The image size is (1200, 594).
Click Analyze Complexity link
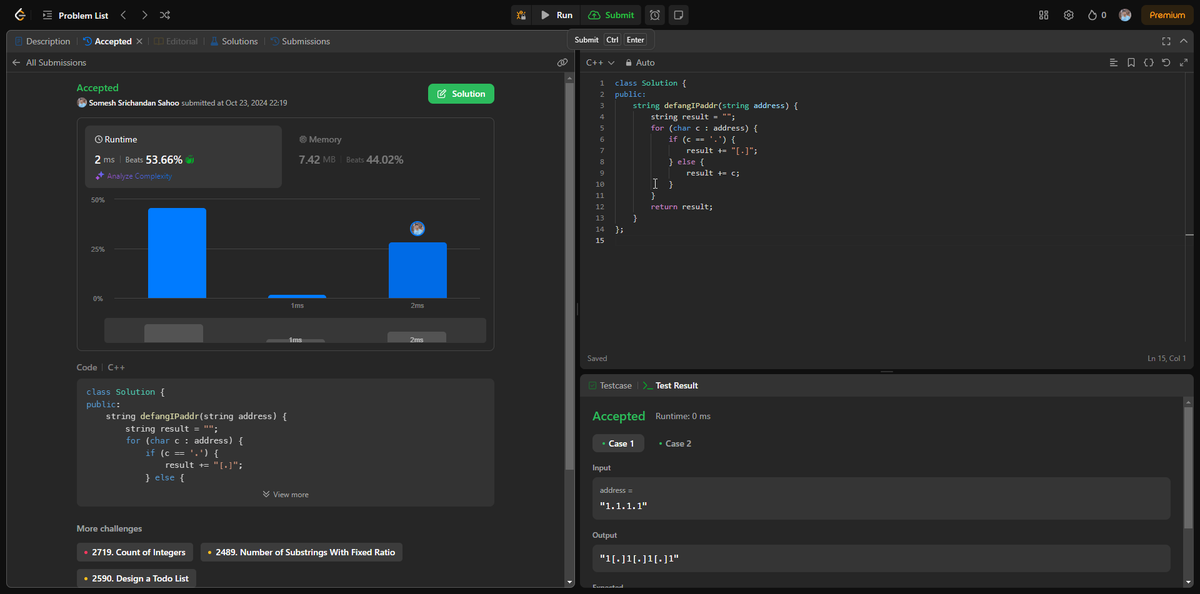coord(133,176)
